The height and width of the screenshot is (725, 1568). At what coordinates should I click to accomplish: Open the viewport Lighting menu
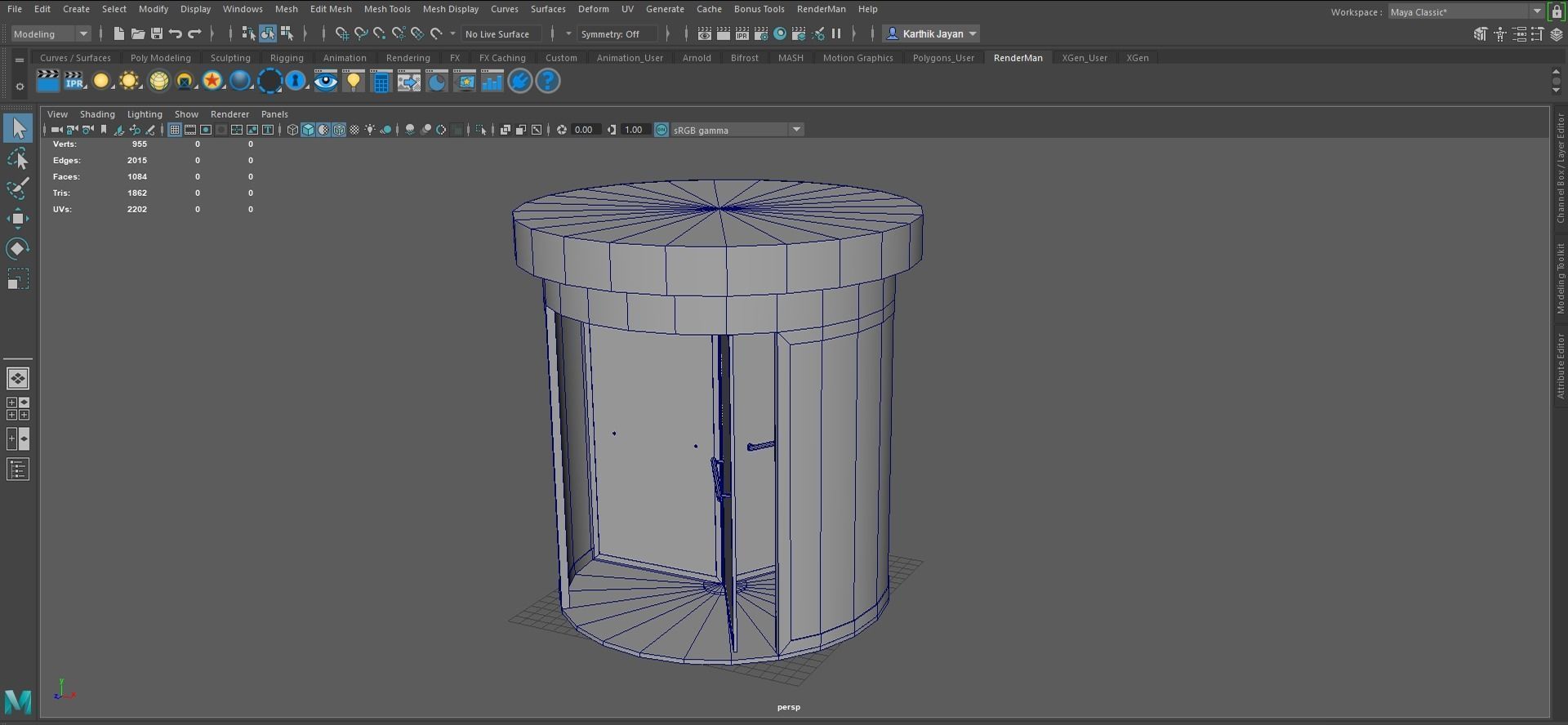click(x=145, y=114)
